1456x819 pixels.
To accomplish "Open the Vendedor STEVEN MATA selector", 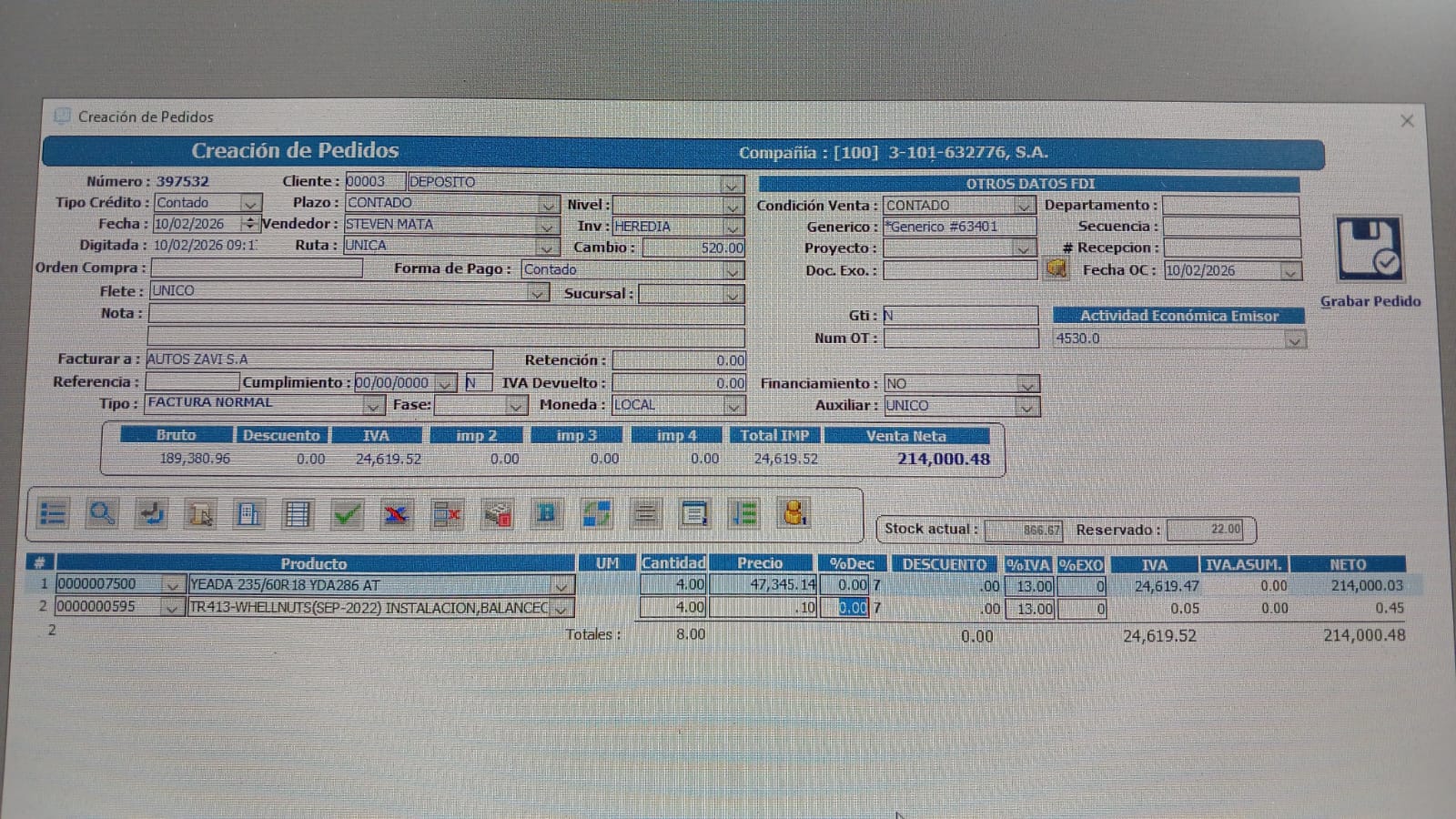I will (x=546, y=225).
